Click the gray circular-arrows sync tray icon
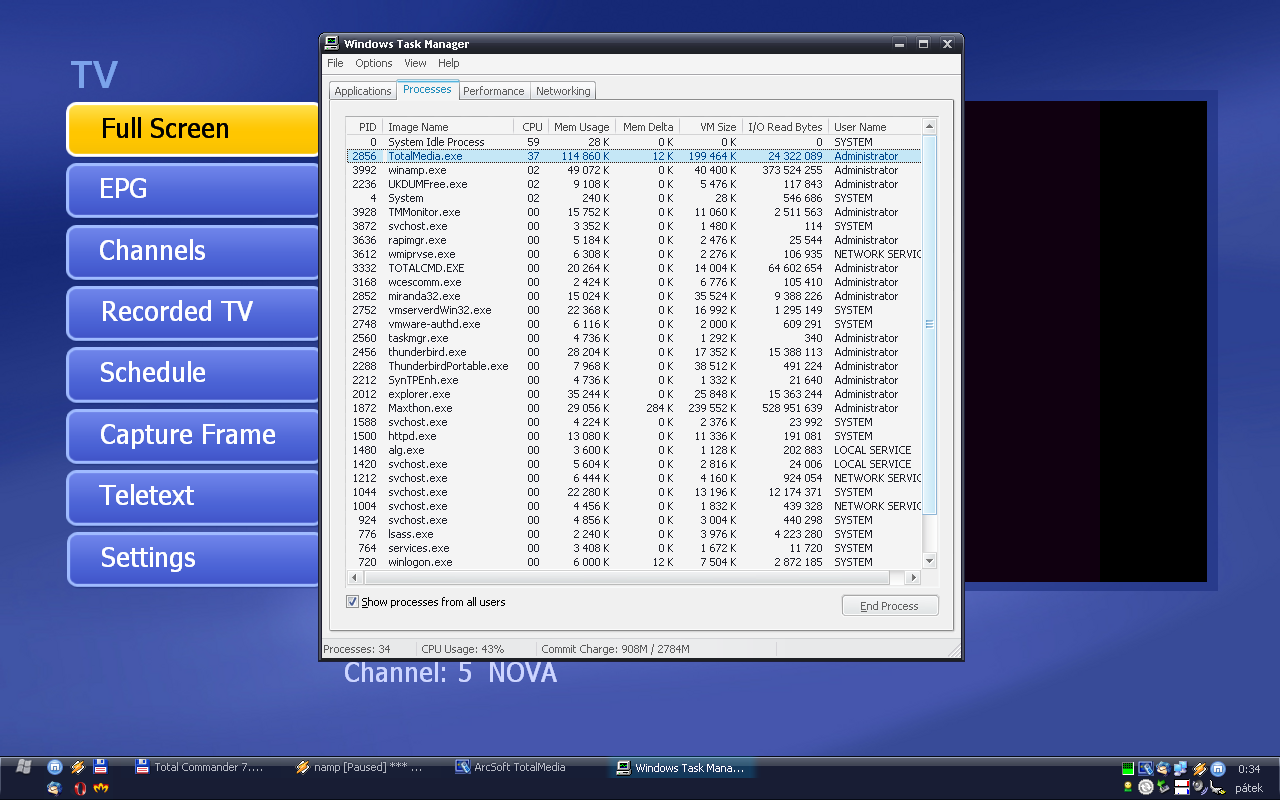 pyautogui.click(x=1146, y=788)
